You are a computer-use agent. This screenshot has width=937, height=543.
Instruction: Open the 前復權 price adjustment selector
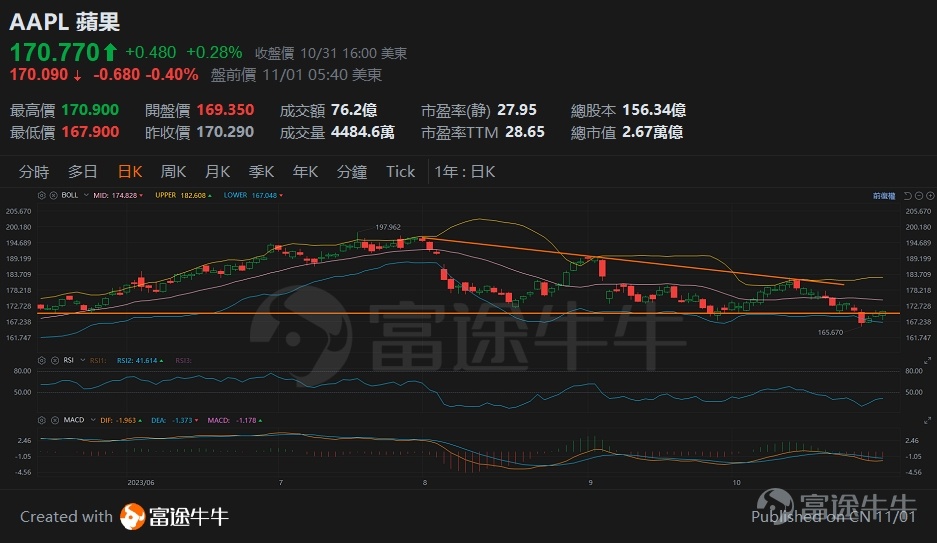coord(884,196)
